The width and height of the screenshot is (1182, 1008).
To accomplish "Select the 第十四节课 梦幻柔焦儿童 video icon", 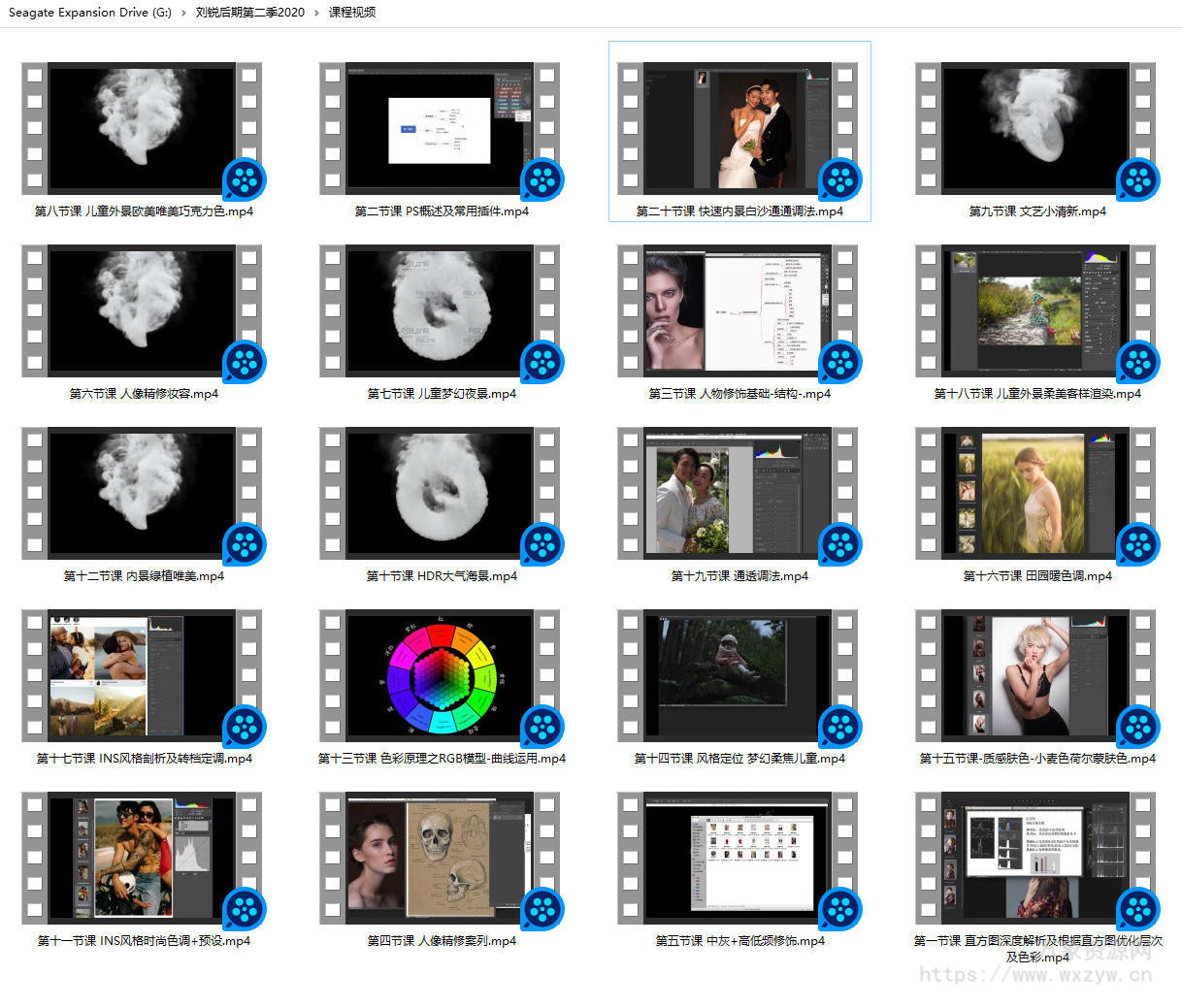I will 738,675.
